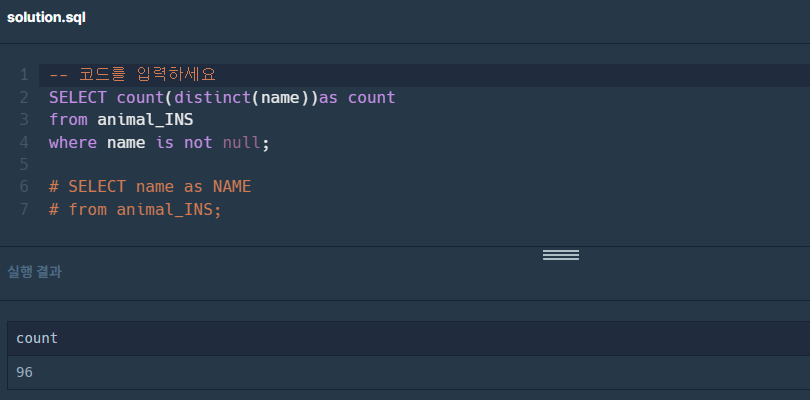Image resolution: width=810 pixels, height=400 pixels.
Task: Click animal_INS table name on line 3
Action: click(x=145, y=120)
